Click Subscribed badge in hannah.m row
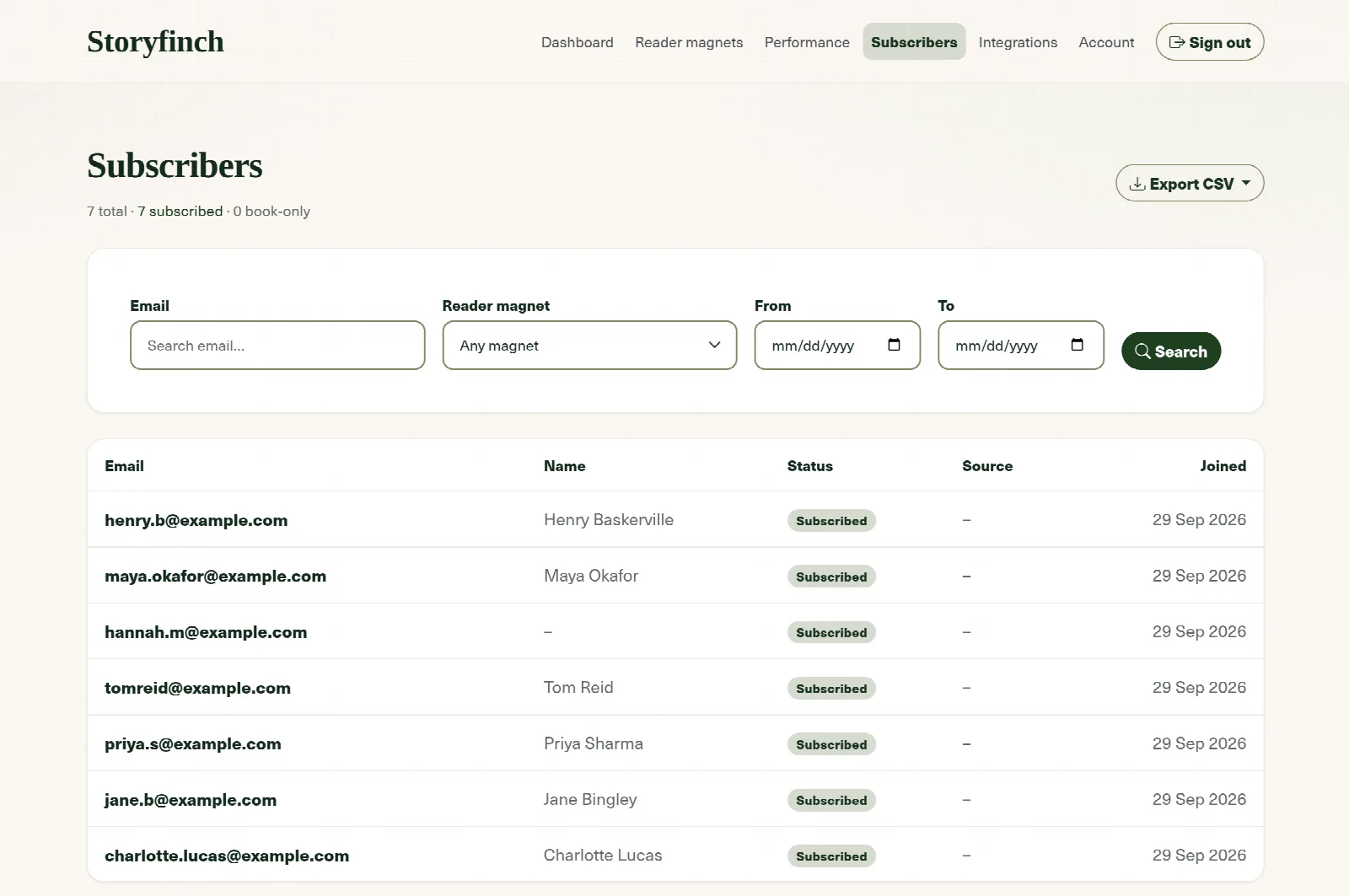 tap(831, 632)
